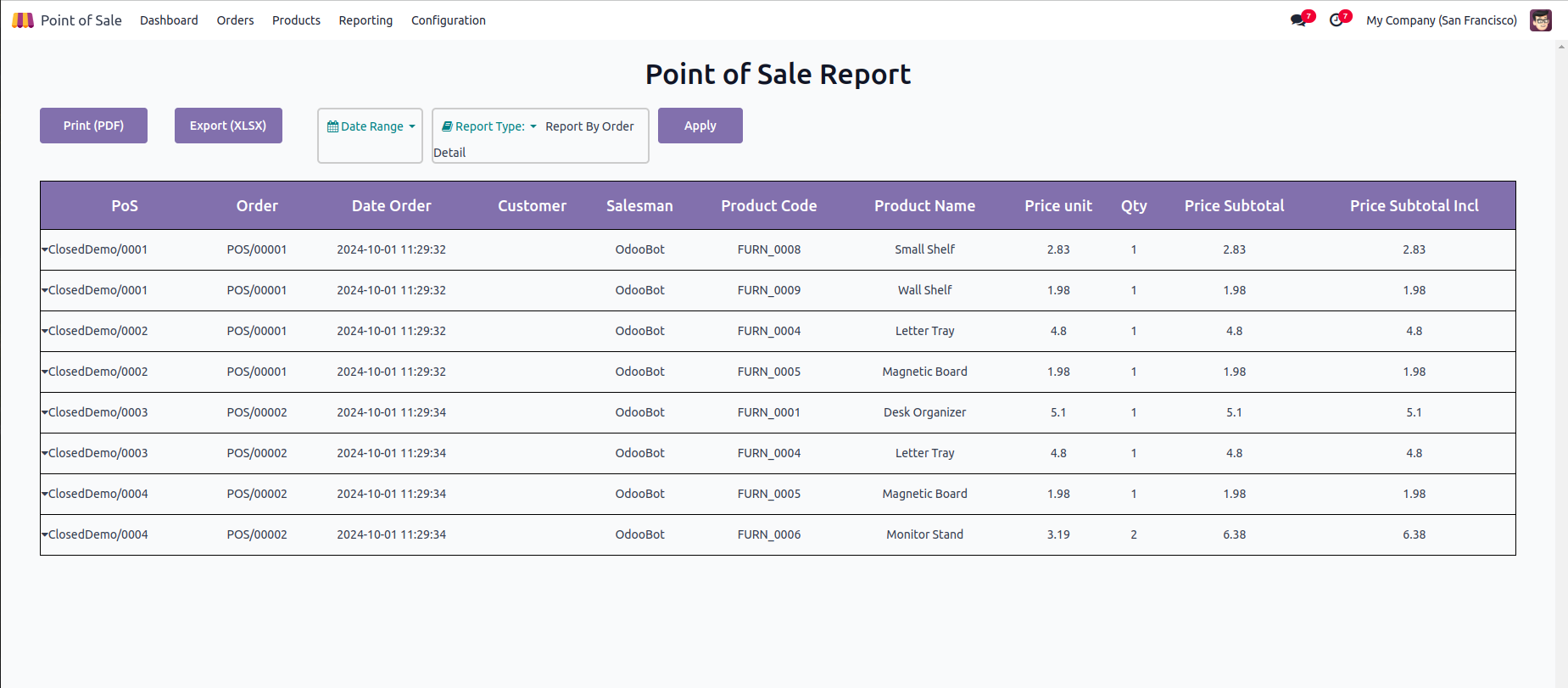Click the user avatar picture
The image size is (1568, 688).
click(x=1540, y=20)
